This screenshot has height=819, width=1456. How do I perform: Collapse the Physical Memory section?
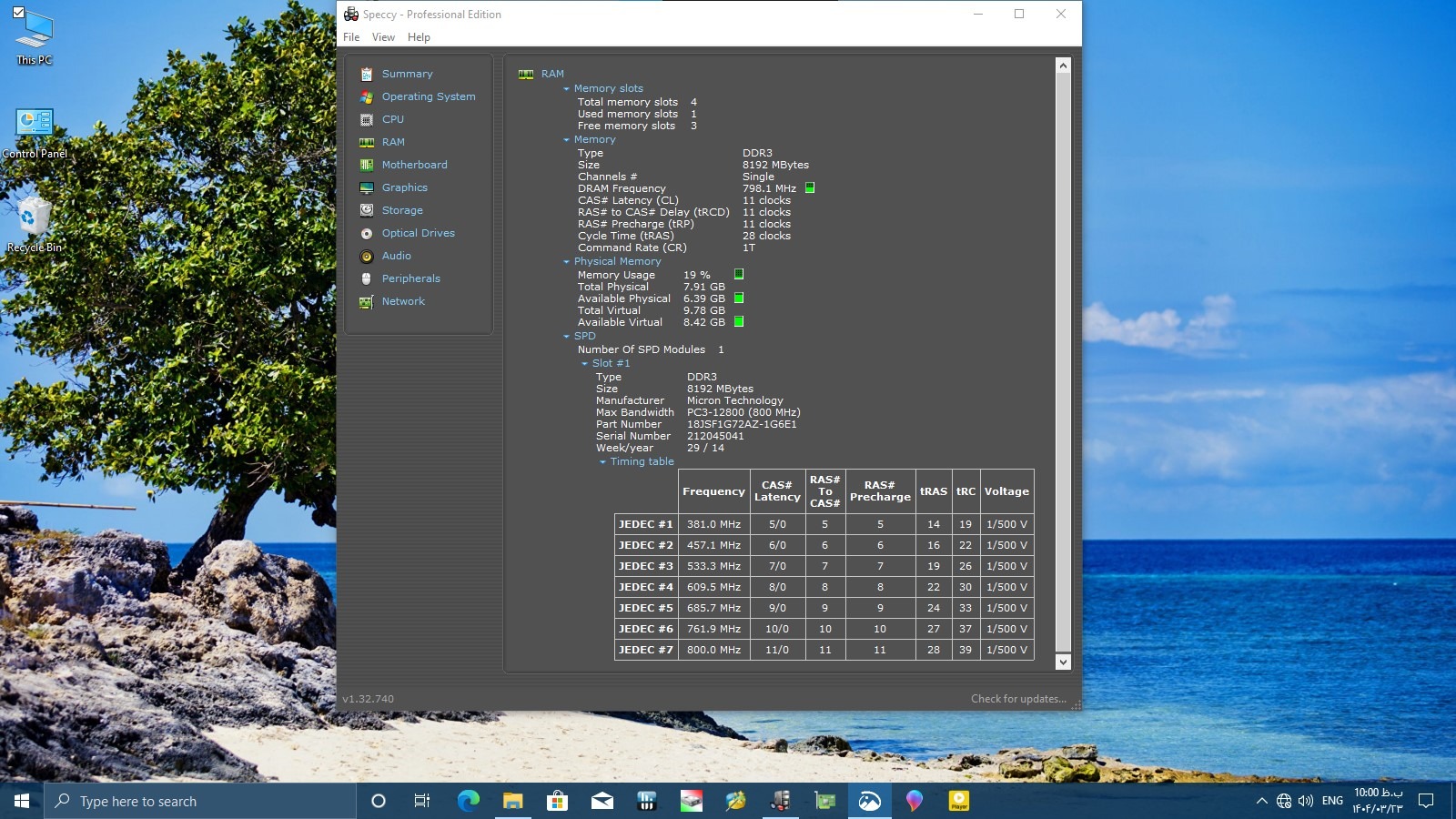(x=566, y=262)
